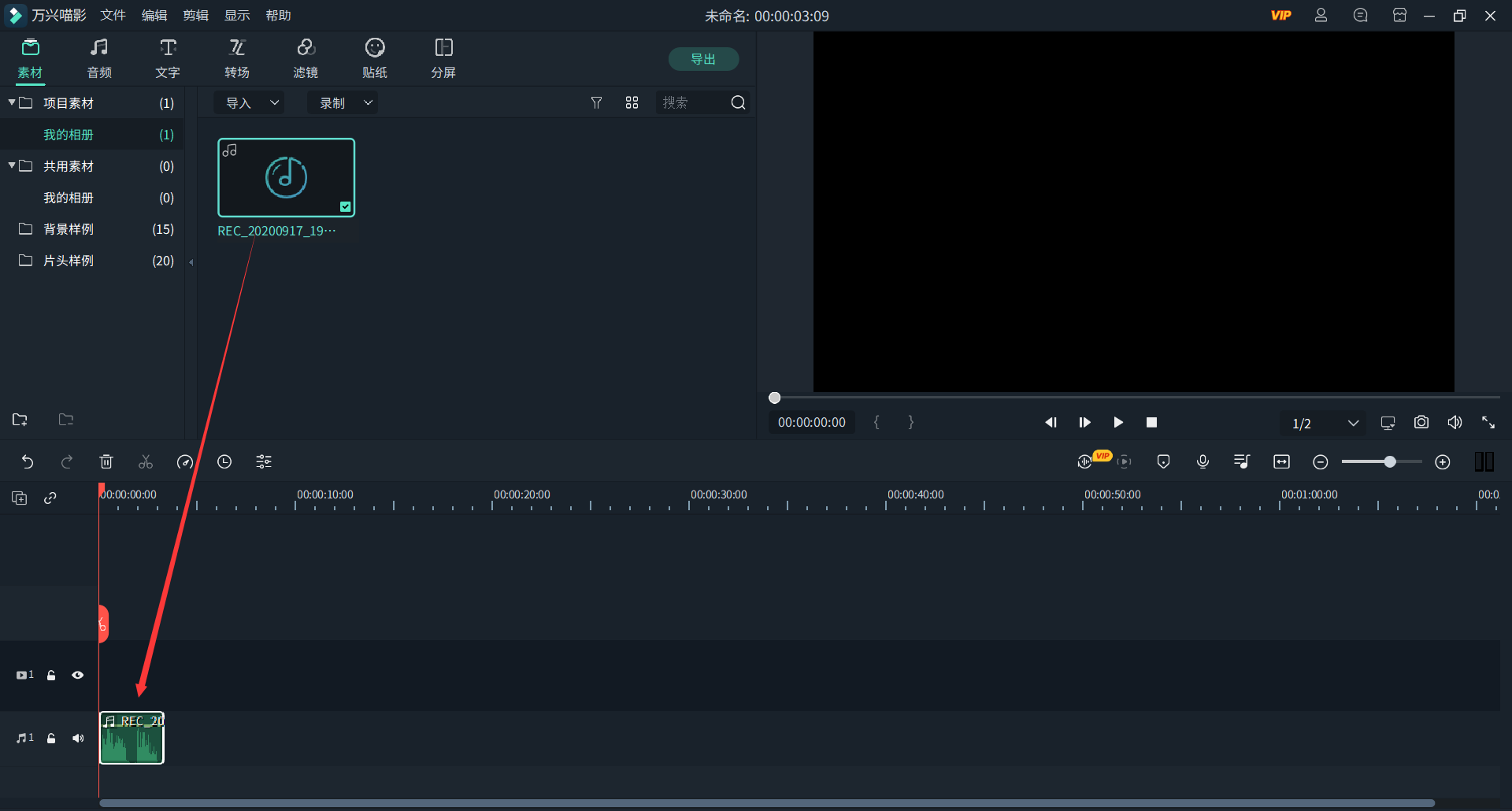Switch media view with grid icon
The width and height of the screenshot is (1512, 811).
632,103
